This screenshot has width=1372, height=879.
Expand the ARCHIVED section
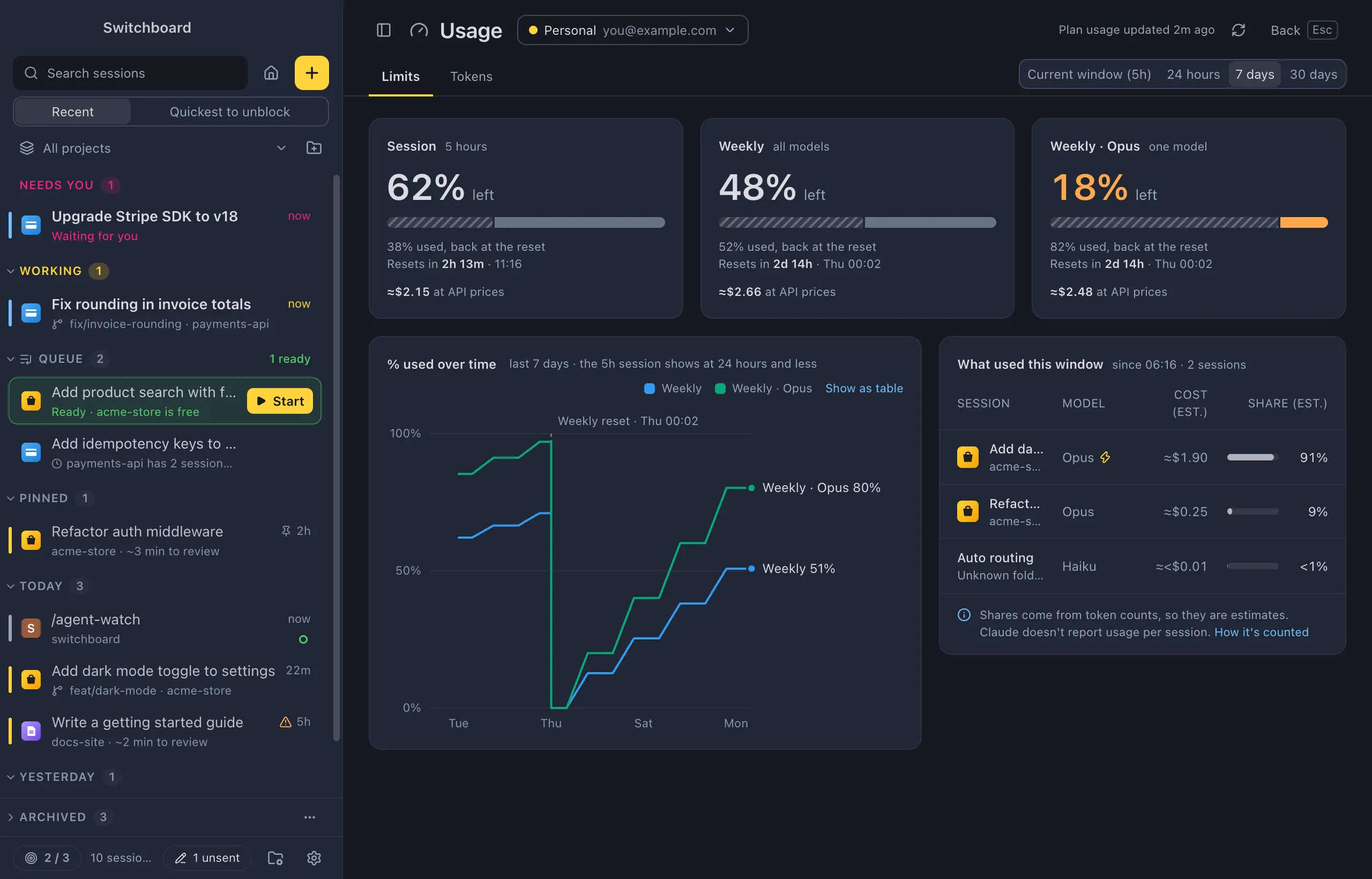[10, 817]
